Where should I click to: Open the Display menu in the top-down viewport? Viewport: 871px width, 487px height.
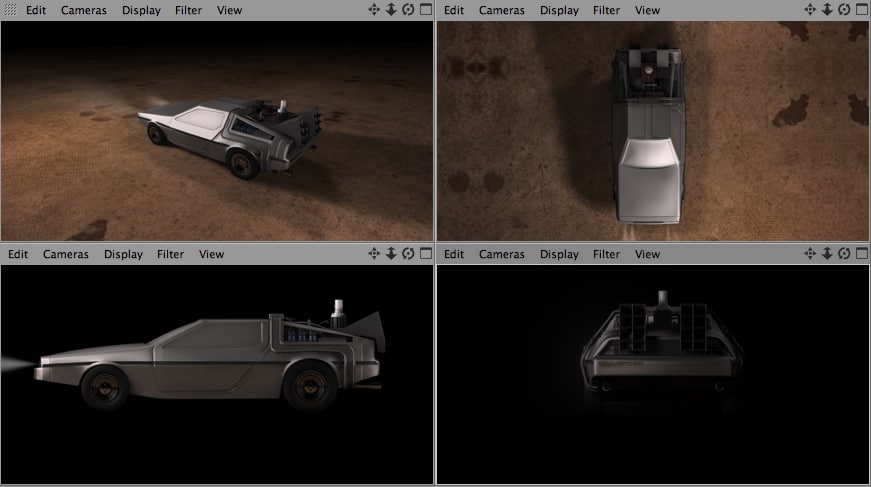[559, 10]
